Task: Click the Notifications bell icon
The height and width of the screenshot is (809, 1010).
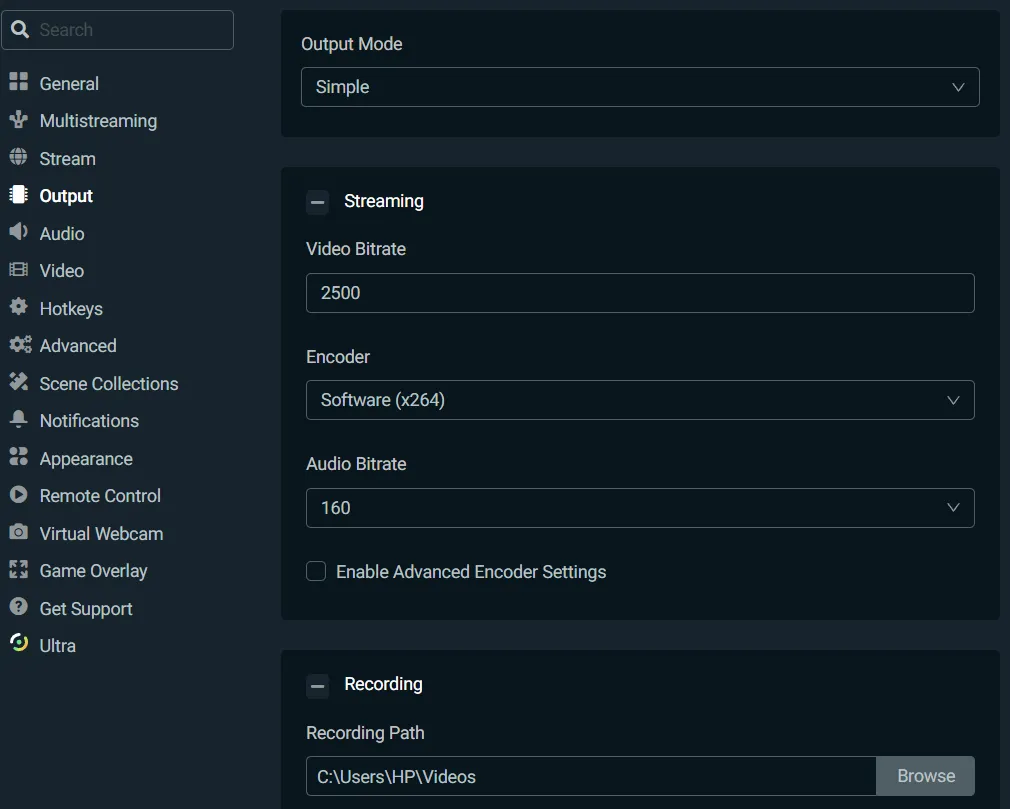Action: click(18, 419)
